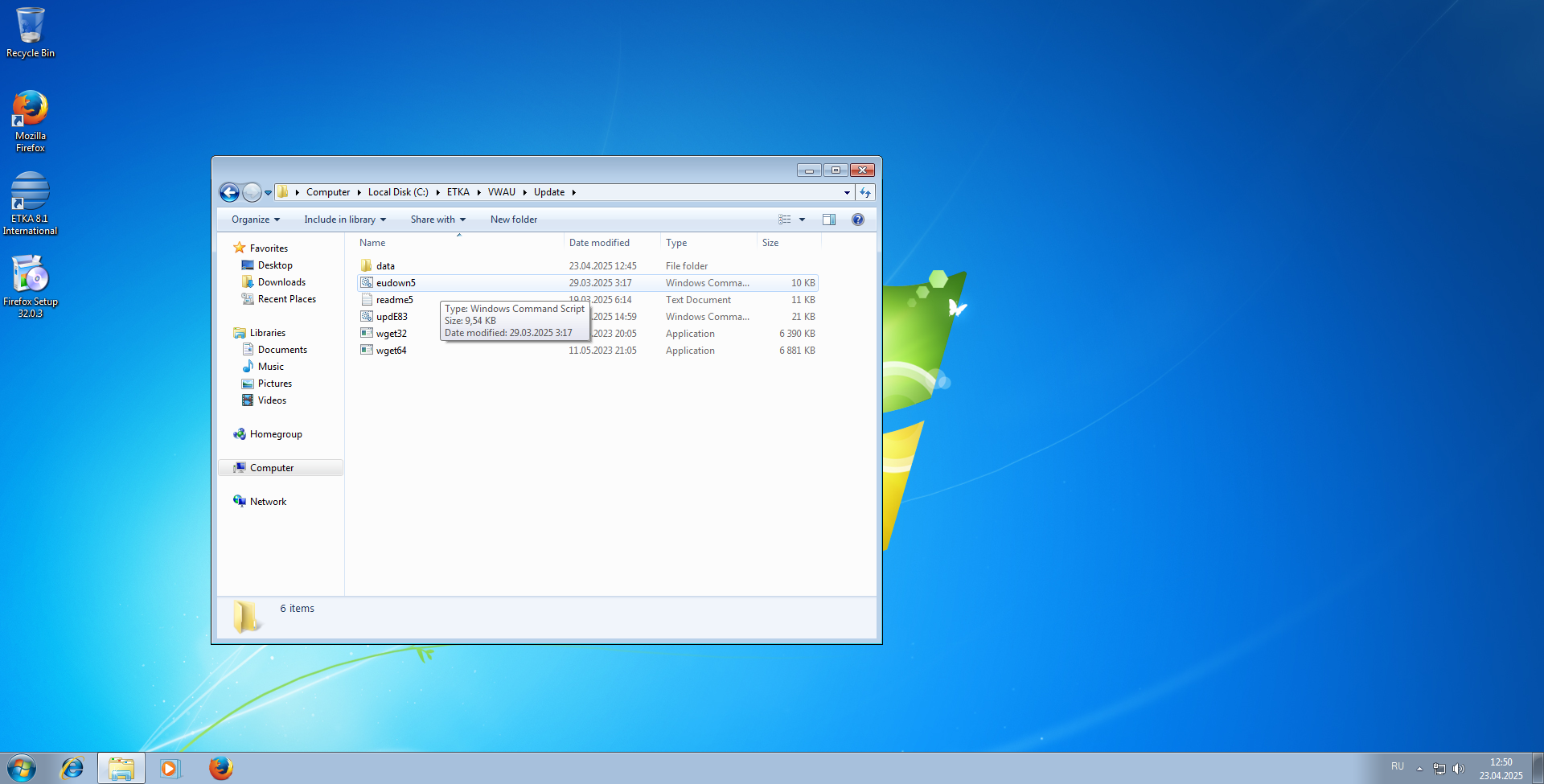Toggle the preview pane button
Screen dimensions: 1544x784
[829, 220]
